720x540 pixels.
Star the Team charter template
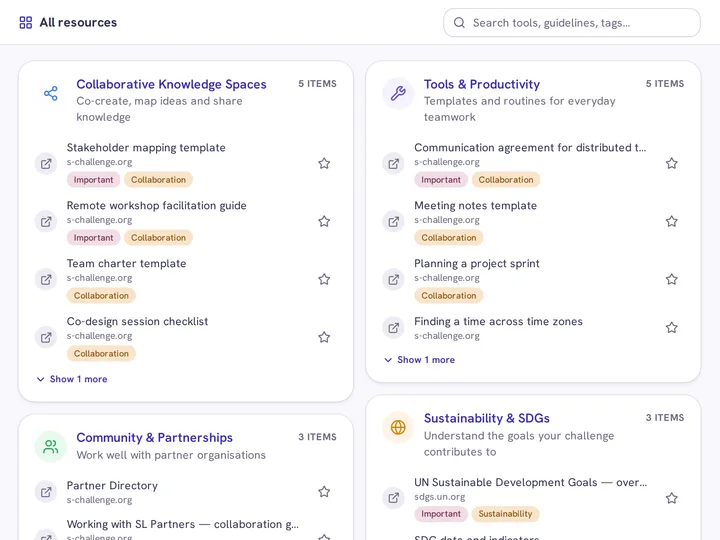[324, 279]
